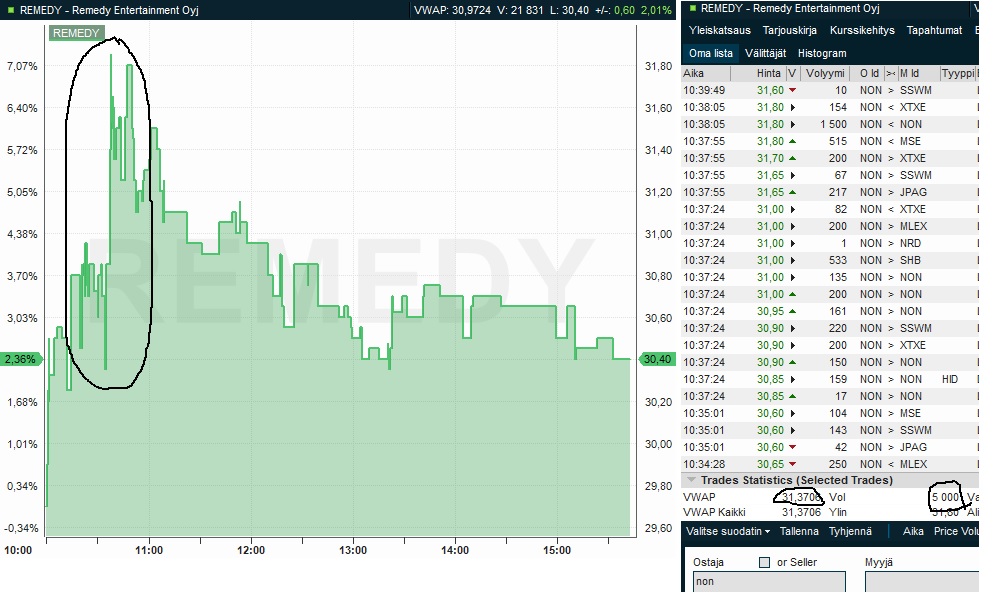Select the 10:39:49 trade time
The width and height of the screenshot is (998, 608).
[704, 90]
